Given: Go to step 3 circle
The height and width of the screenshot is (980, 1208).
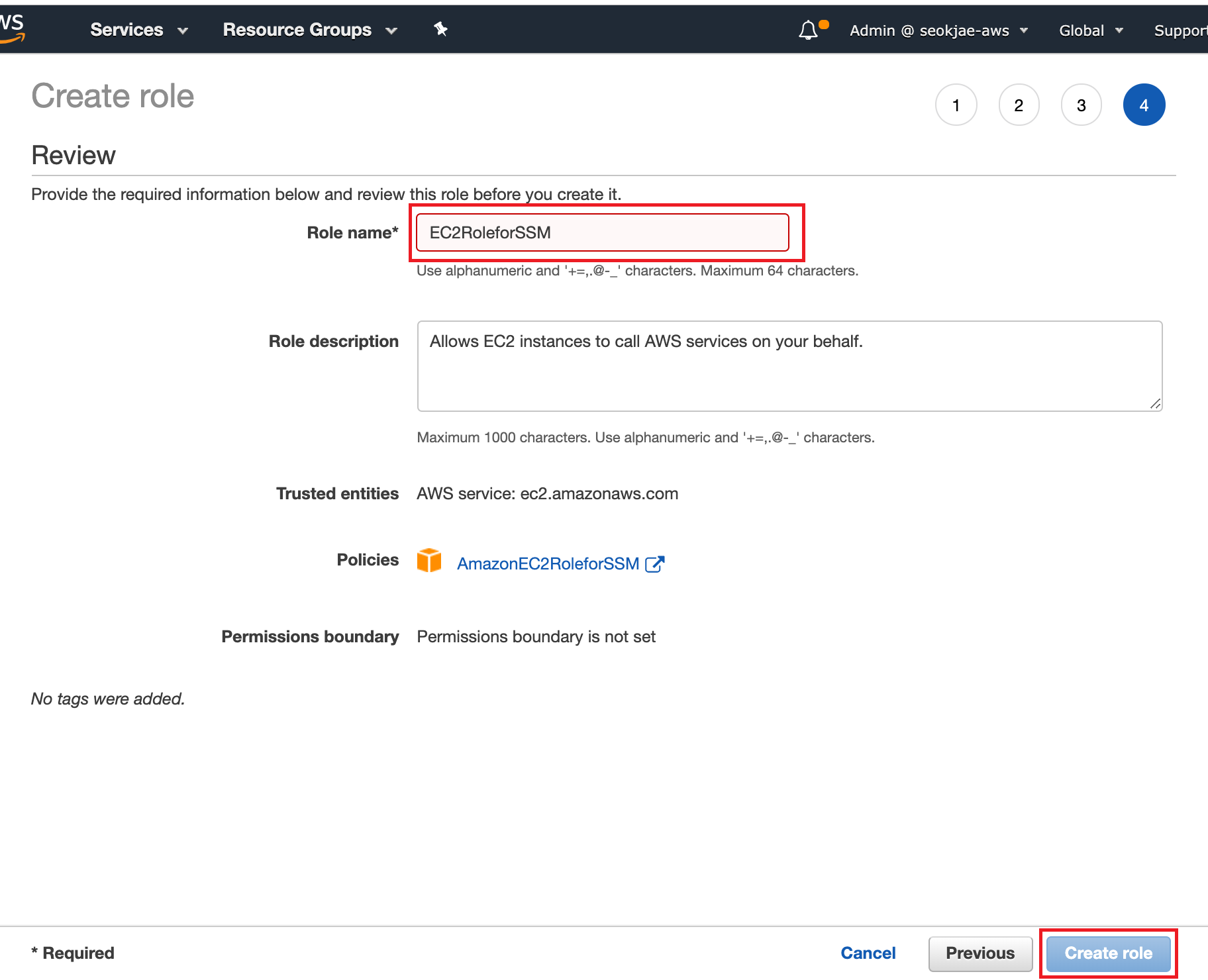Looking at the screenshot, I should [x=1081, y=105].
